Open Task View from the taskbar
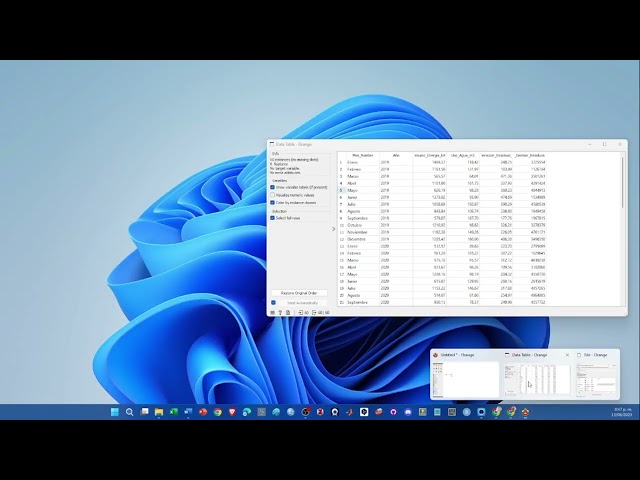 coord(144,412)
